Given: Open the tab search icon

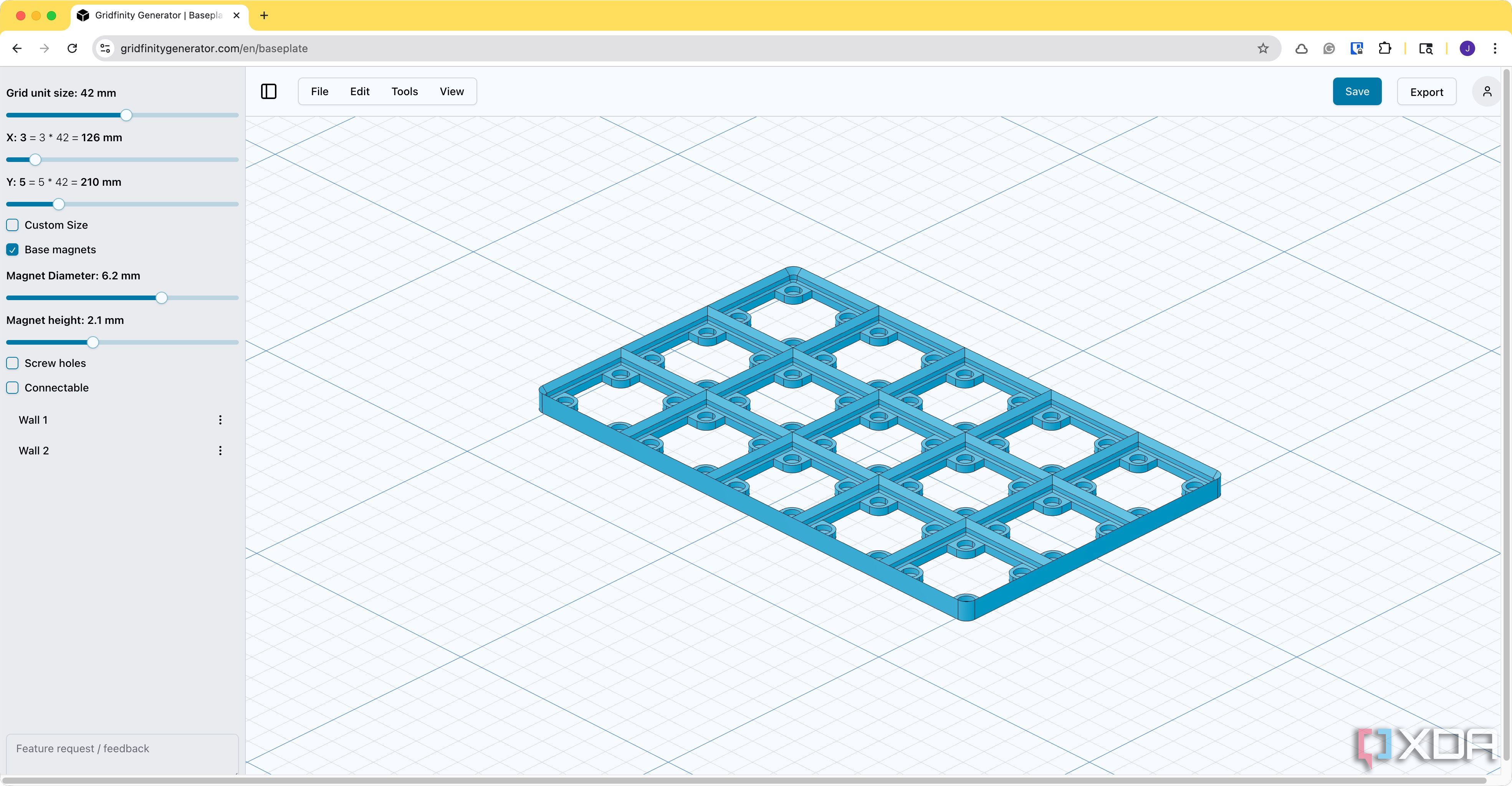Looking at the screenshot, I should [1426, 48].
